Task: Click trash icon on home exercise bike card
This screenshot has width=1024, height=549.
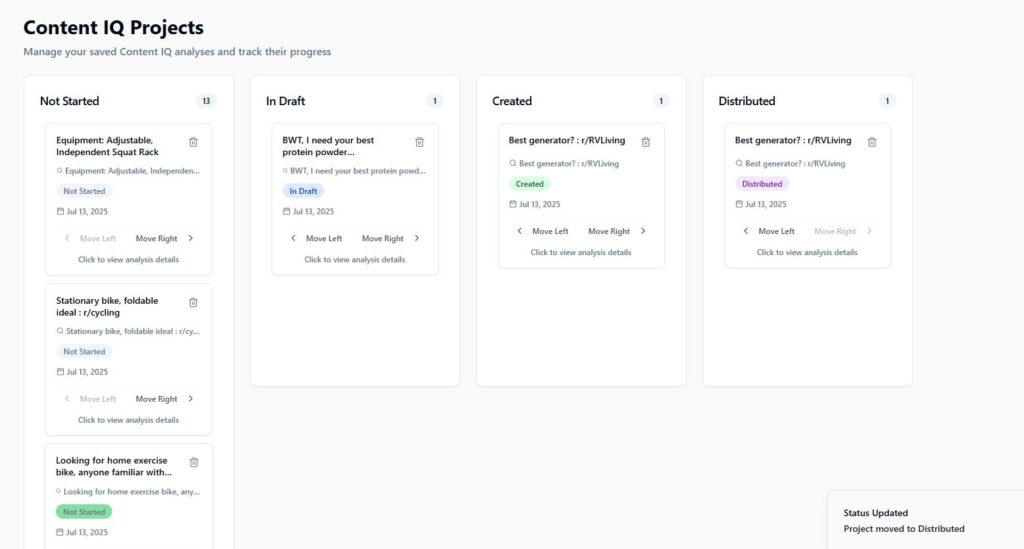Action: (x=194, y=462)
